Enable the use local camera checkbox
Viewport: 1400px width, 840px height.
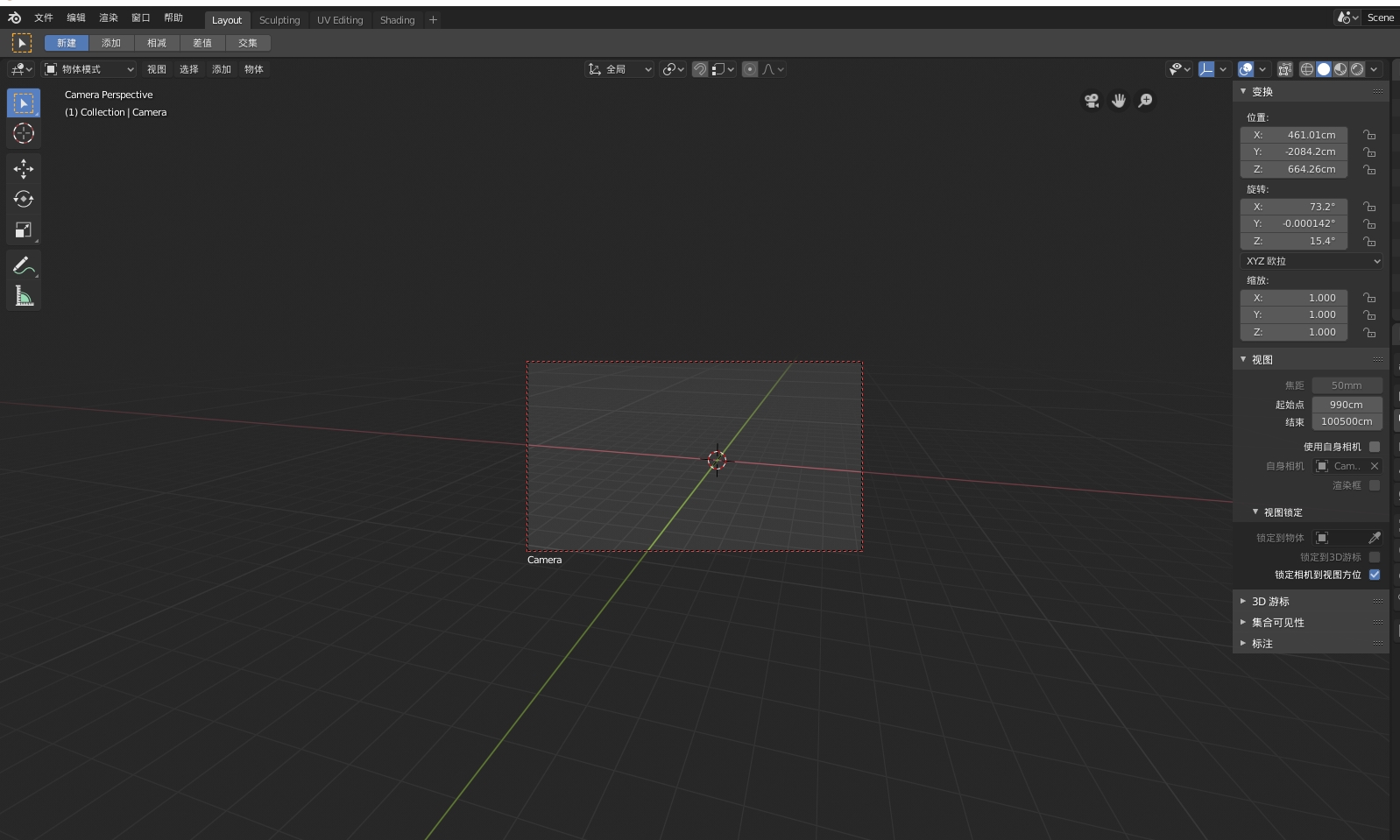click(x=1374, y=447)
